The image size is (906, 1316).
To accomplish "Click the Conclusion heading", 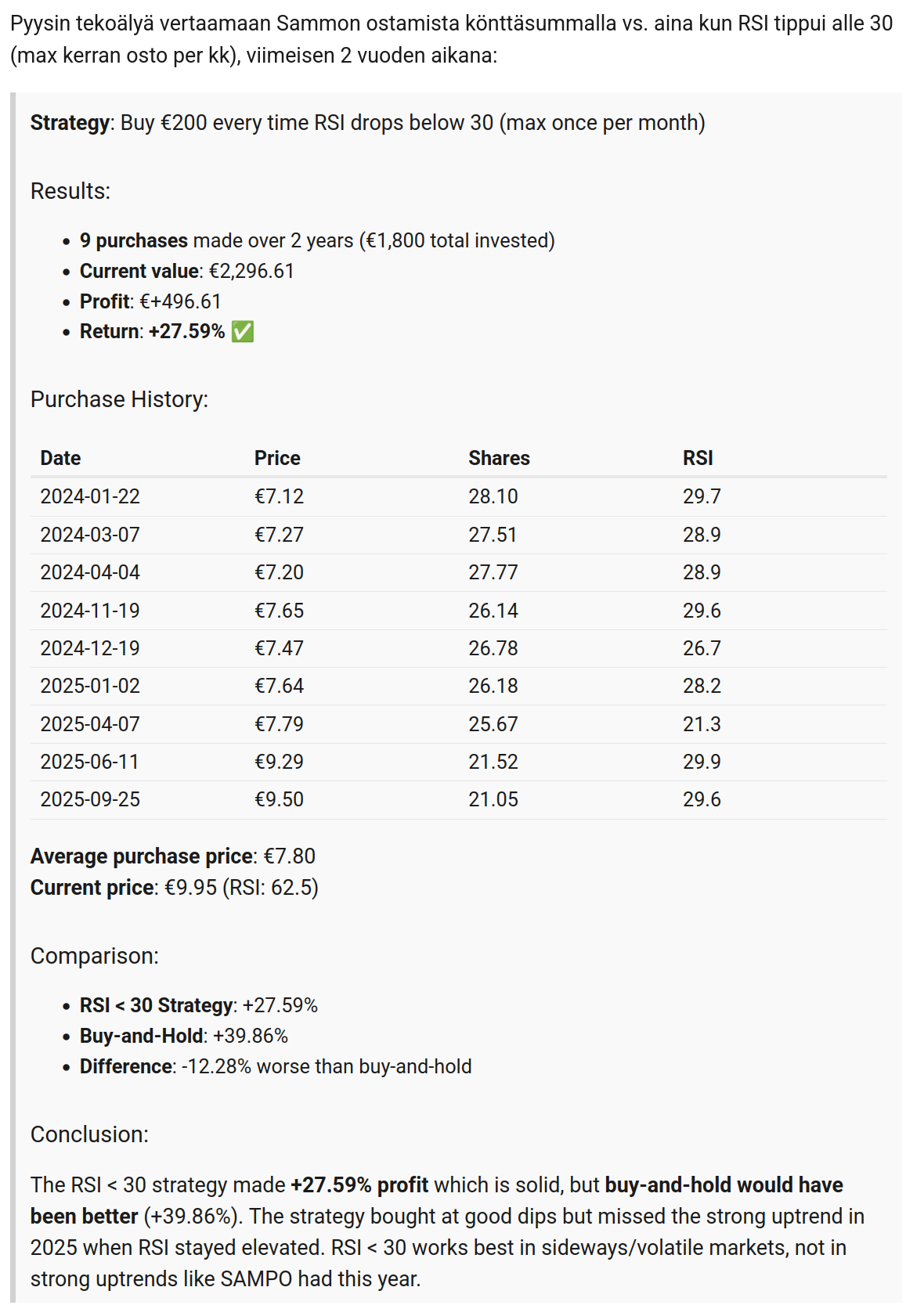I will point(89,1134).
